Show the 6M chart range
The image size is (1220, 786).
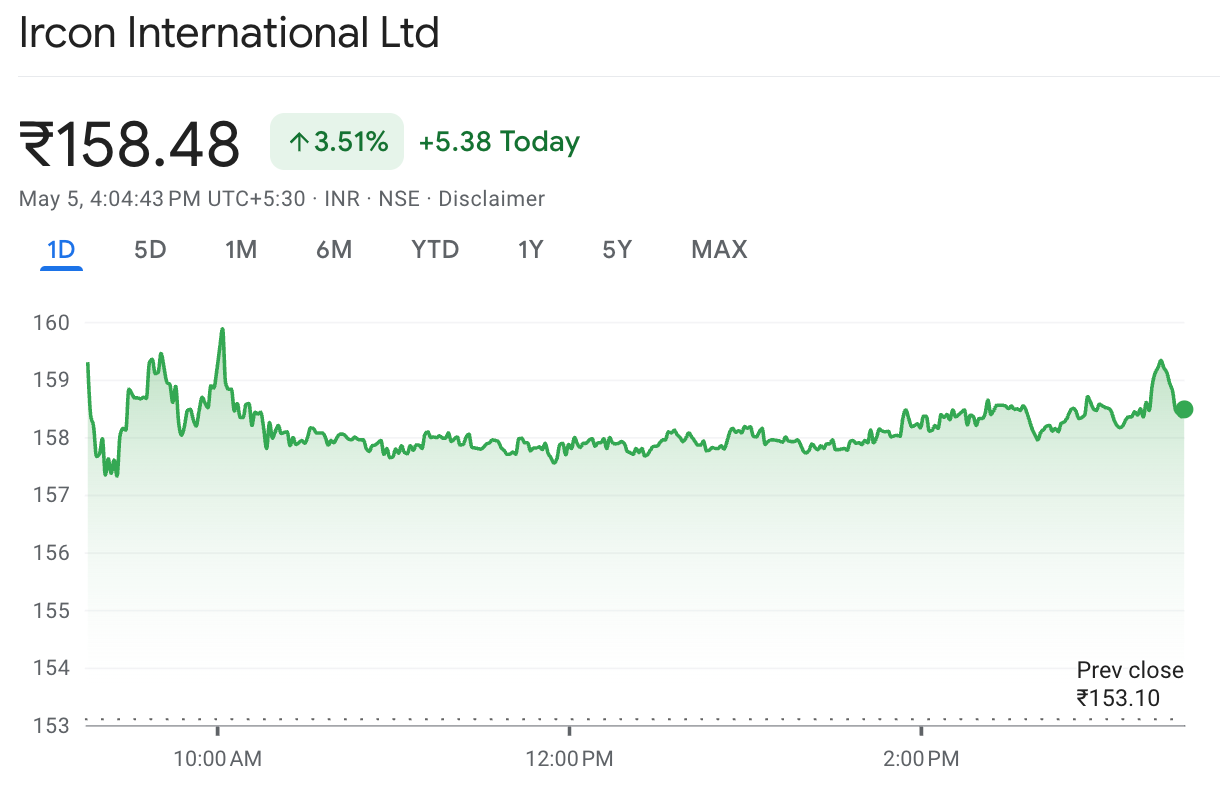334,249
